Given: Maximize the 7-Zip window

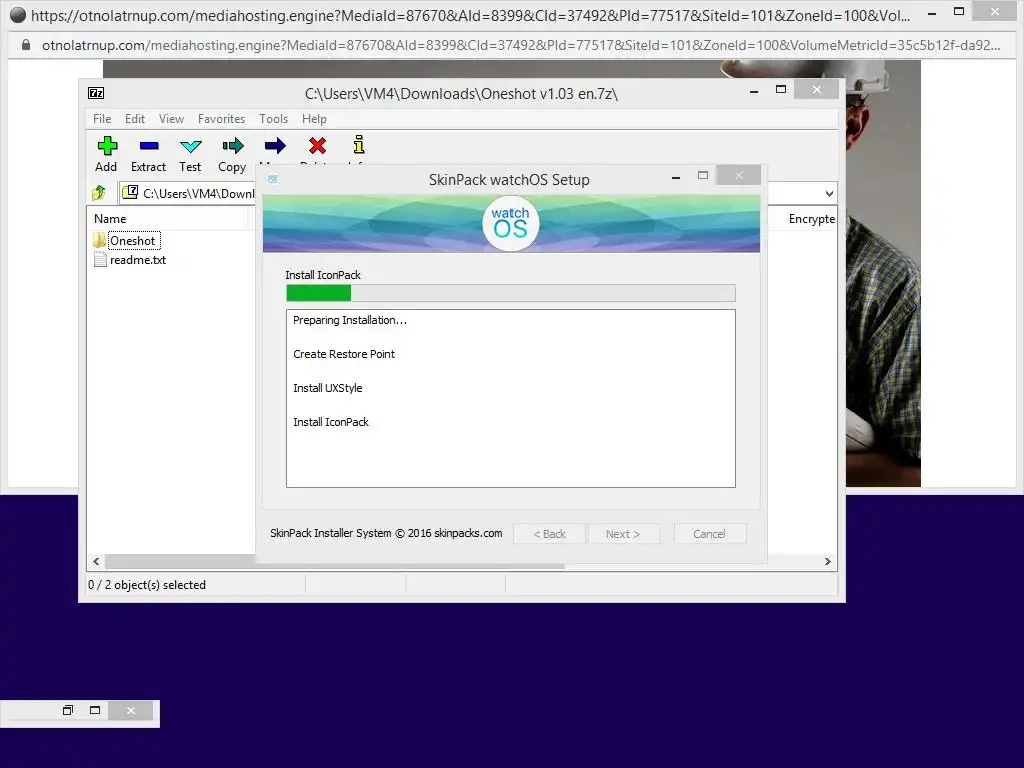Looking at the screenshot, I should click(781, 89).
